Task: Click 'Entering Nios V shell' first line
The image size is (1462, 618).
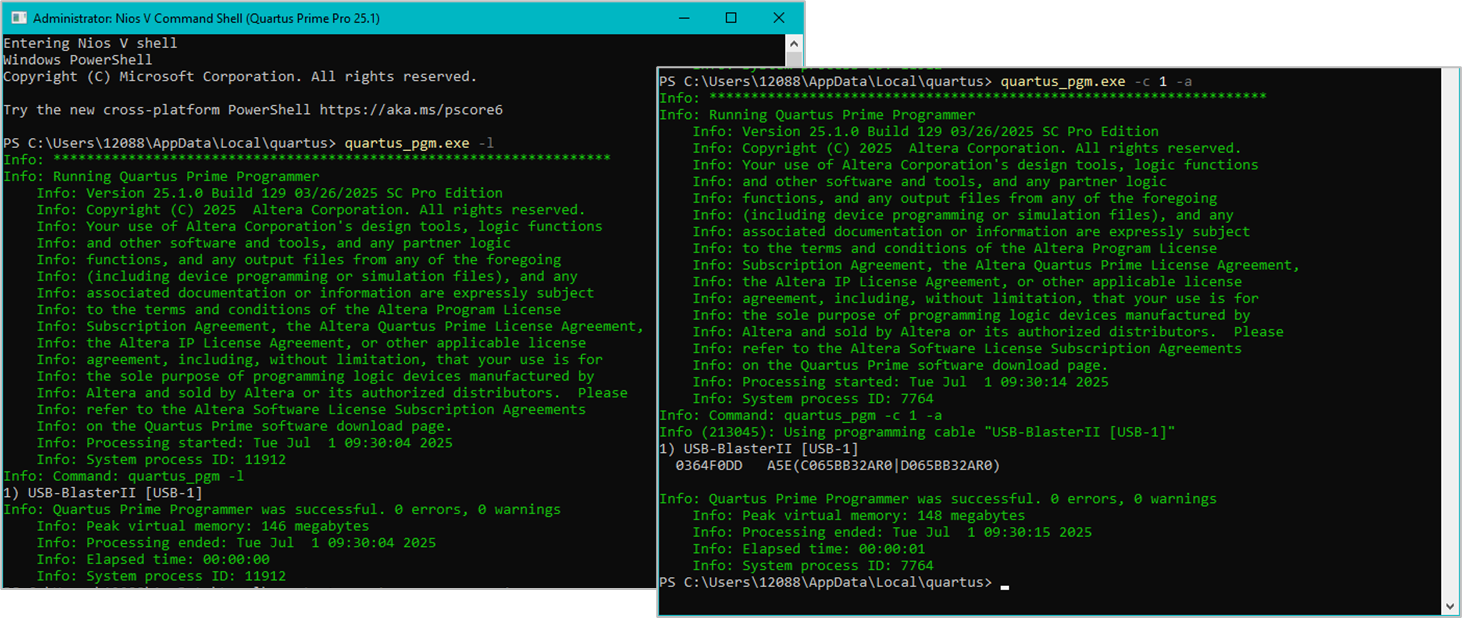Action: pyautogui.click(x=90, y=43)
